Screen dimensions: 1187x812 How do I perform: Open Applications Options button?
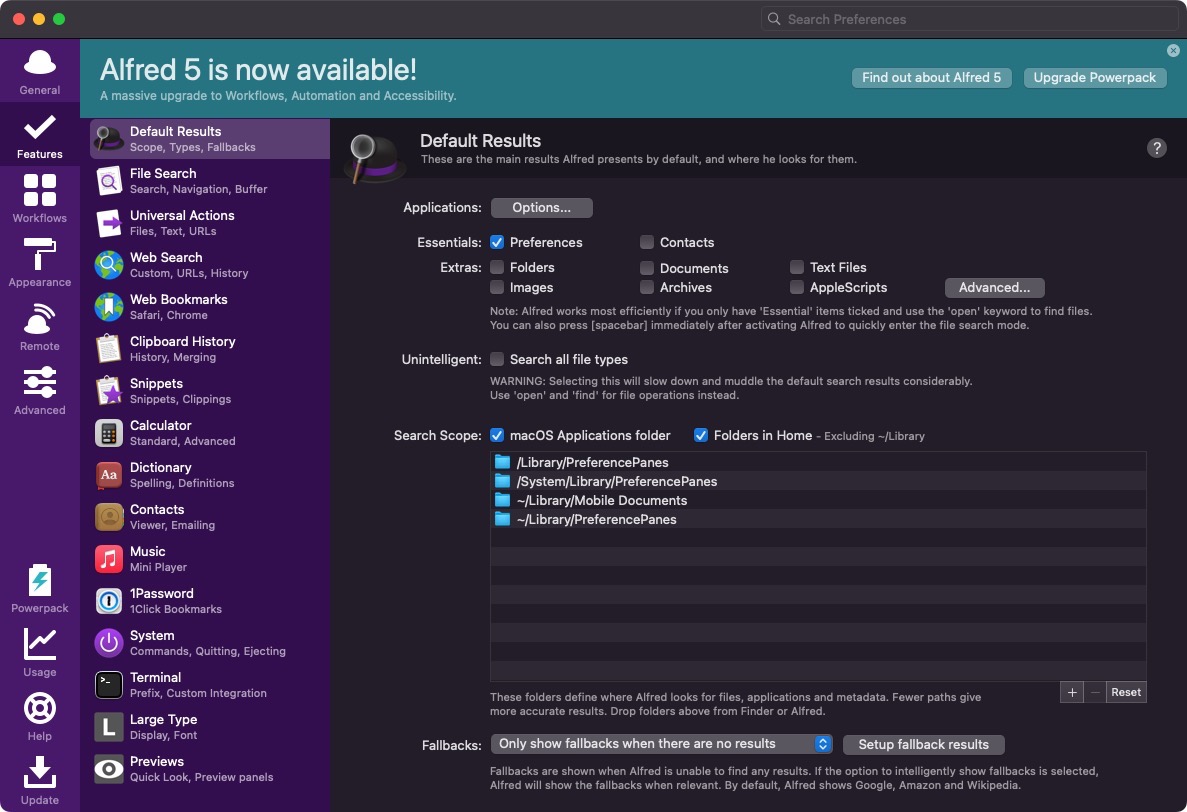point(541,207)
